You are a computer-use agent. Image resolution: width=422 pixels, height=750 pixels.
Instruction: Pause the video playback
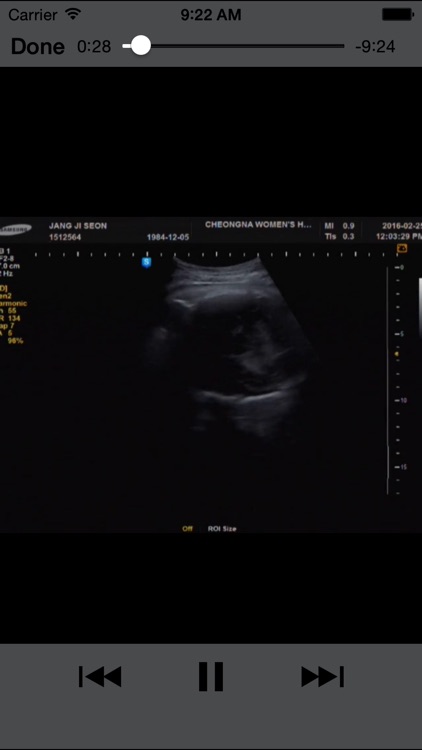coord(211,676)
